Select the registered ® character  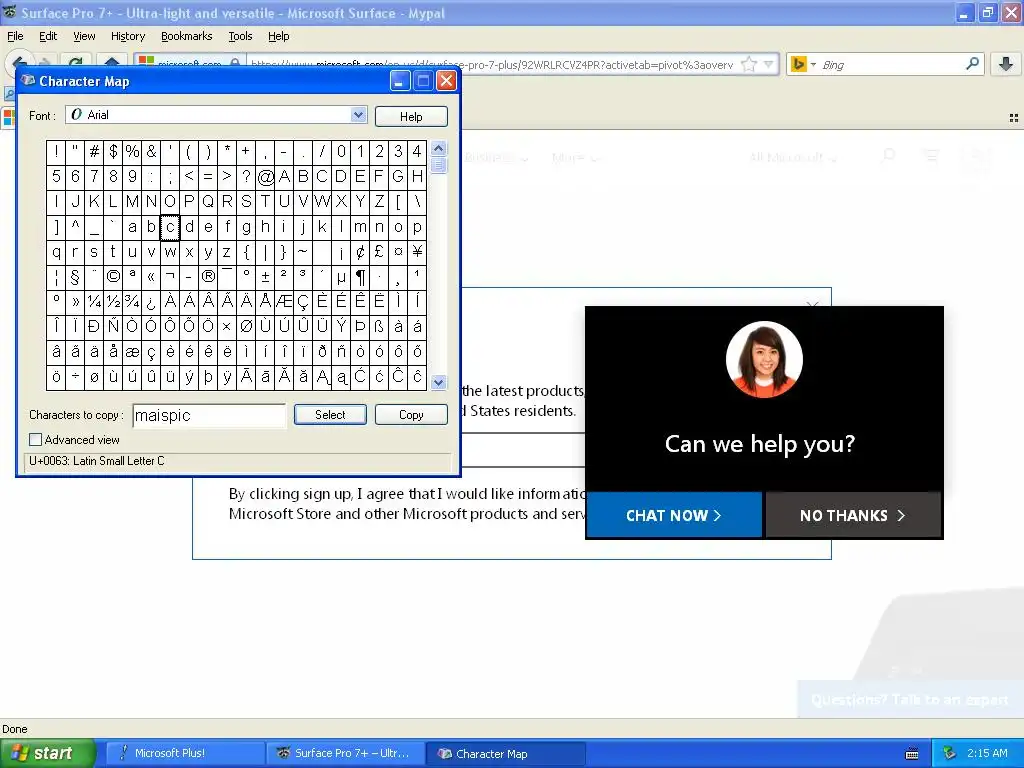pyautogui.click(x=208, y=277)
